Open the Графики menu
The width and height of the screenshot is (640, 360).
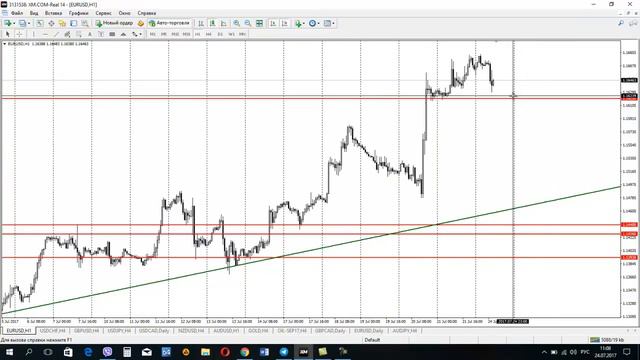tap(78, 13)
